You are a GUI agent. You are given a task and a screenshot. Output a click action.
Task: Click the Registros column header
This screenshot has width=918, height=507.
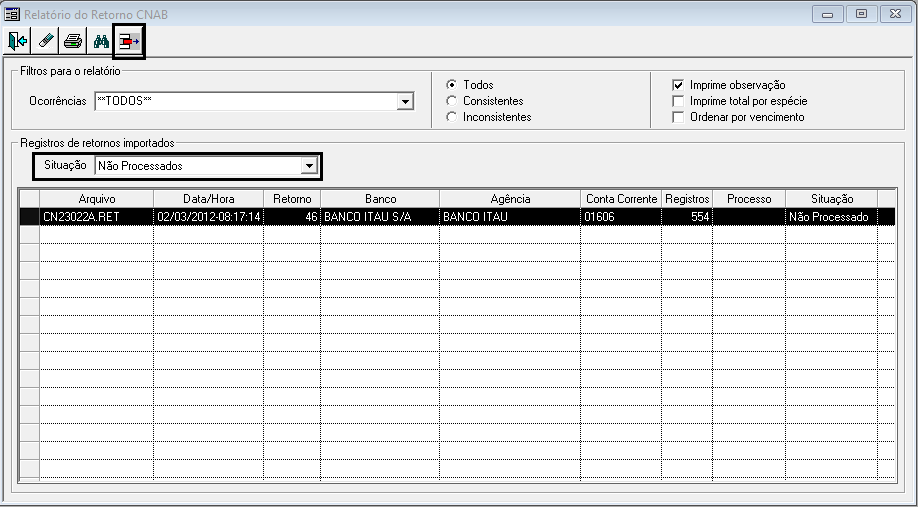(687, 199)
